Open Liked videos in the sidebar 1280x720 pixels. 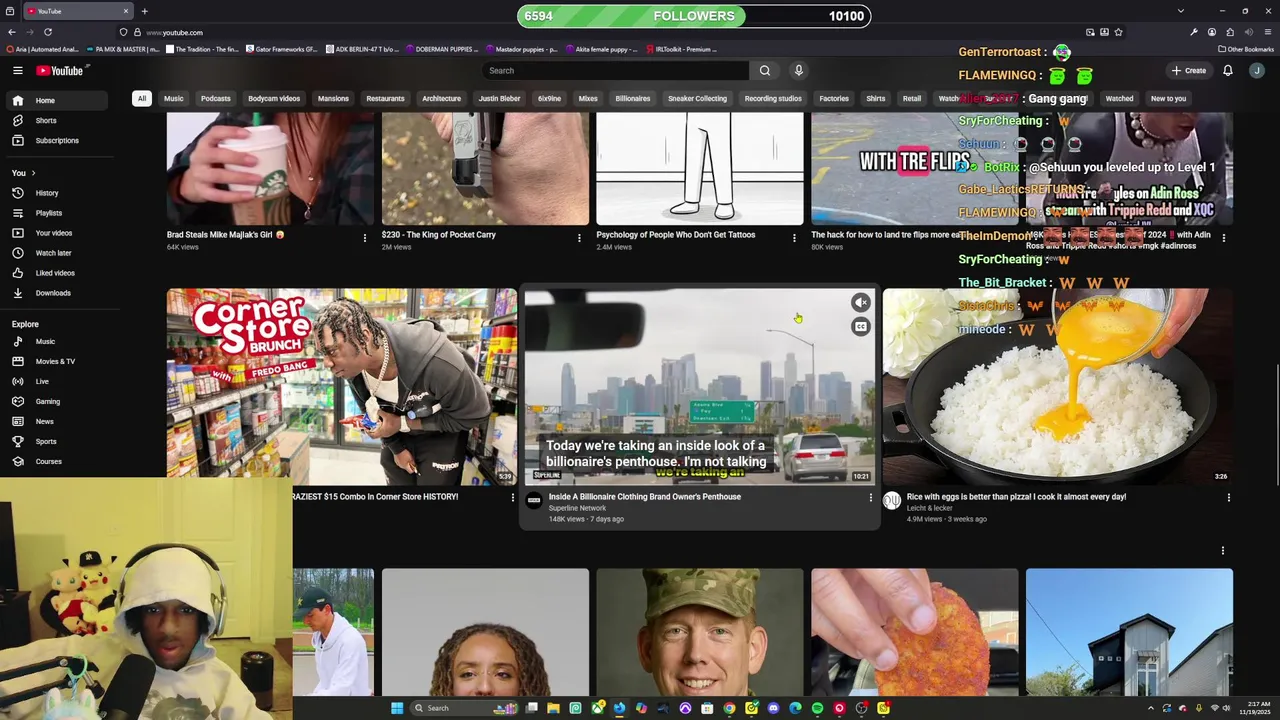tap(55, 273)
